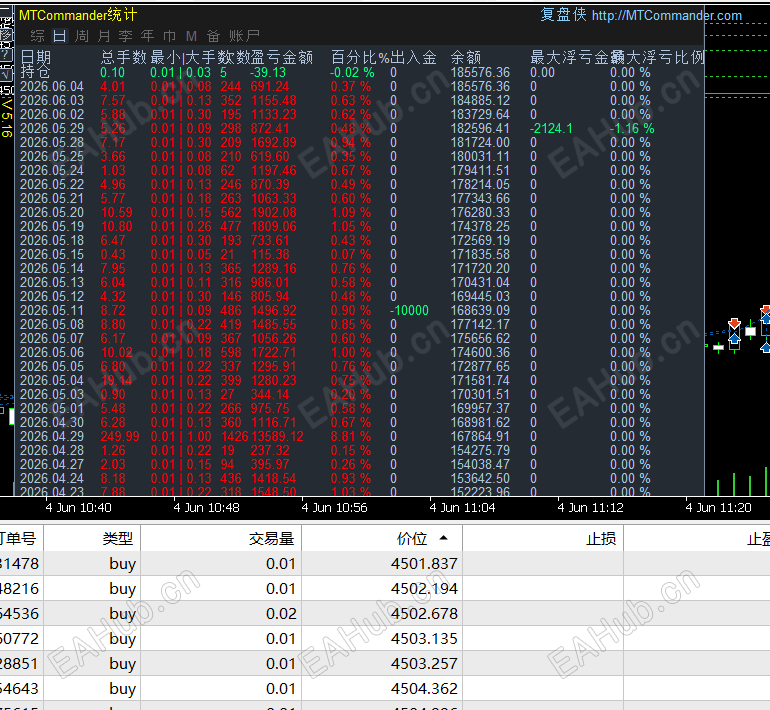Viewport: 770px width, 710px height.
Task: Select the order priced at 4501.837
Action: coord(385,563)
